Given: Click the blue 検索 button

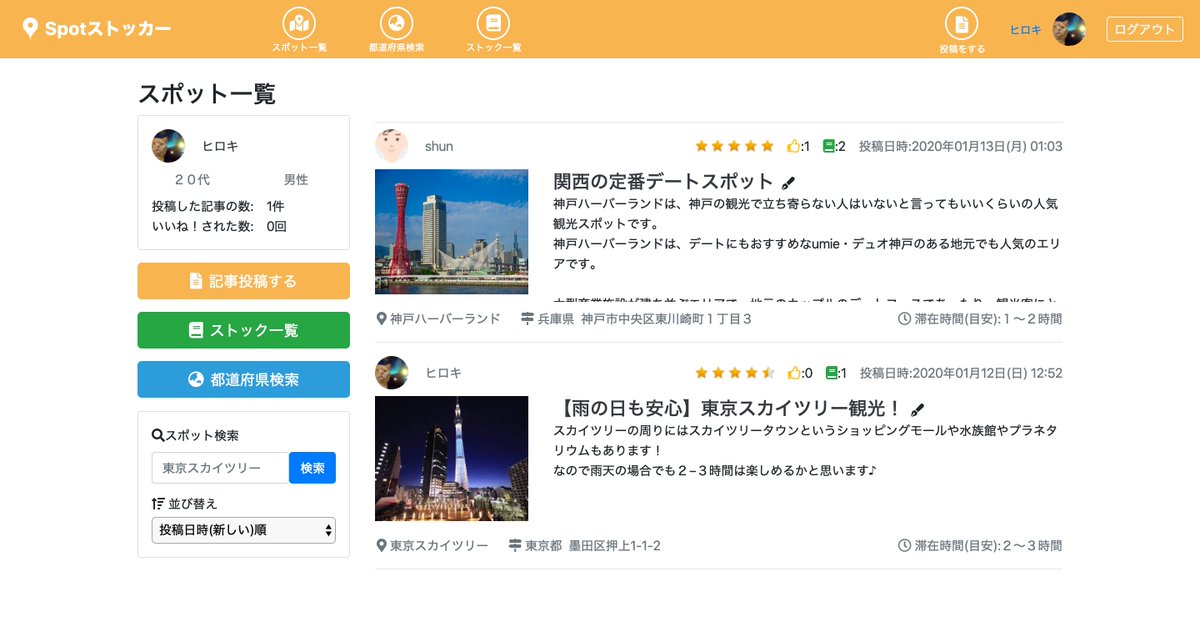Looking at the screenshot, I should 312,468.
